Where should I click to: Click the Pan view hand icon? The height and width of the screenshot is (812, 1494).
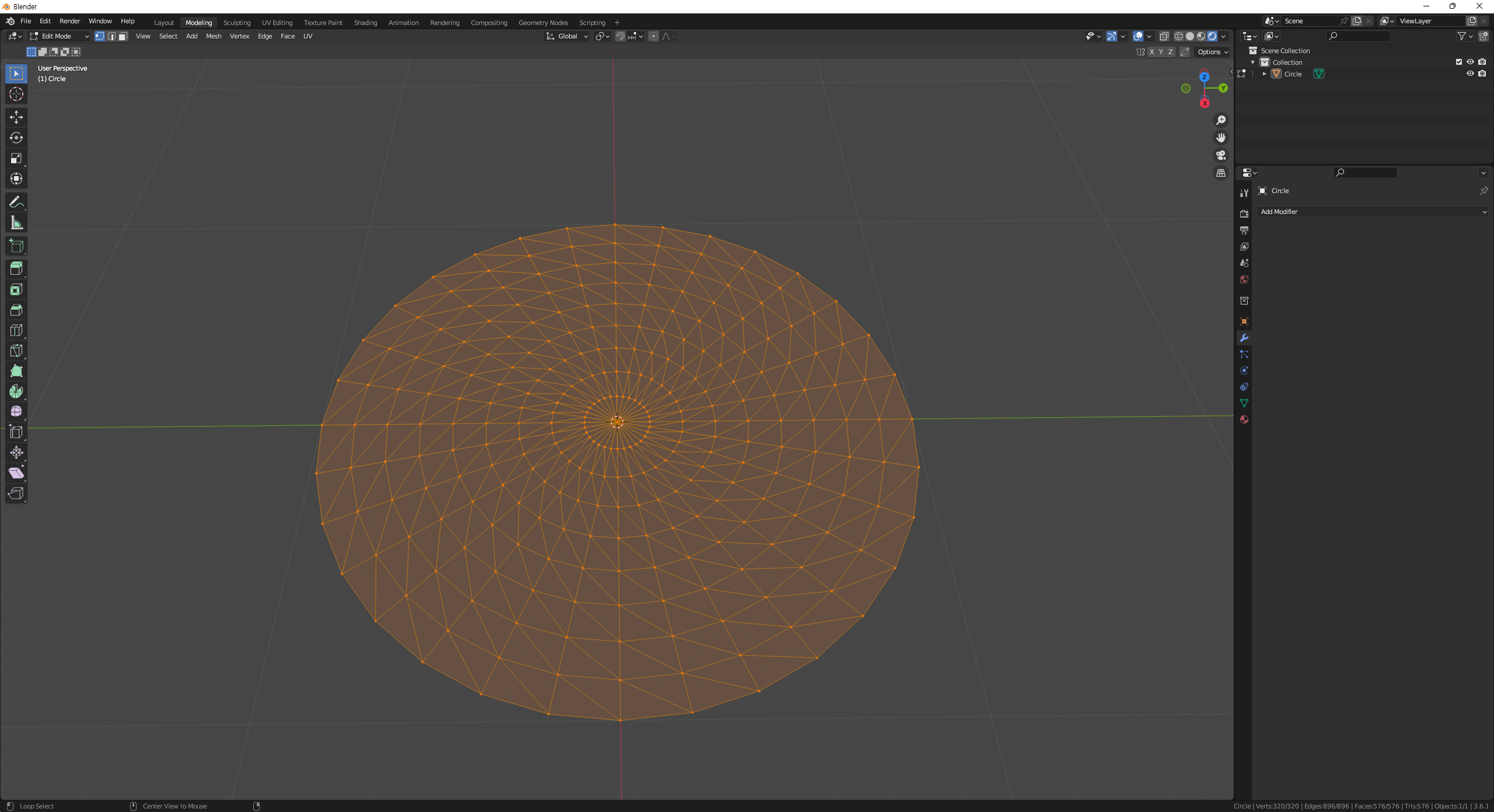[1220, 138]
